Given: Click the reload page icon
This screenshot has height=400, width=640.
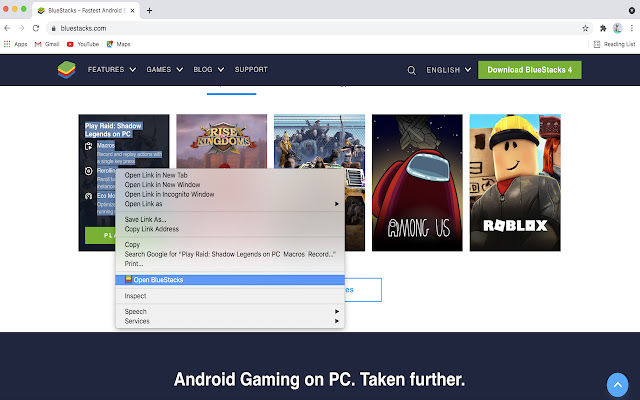Looking at the screenshot, I should tap(35, 28).
